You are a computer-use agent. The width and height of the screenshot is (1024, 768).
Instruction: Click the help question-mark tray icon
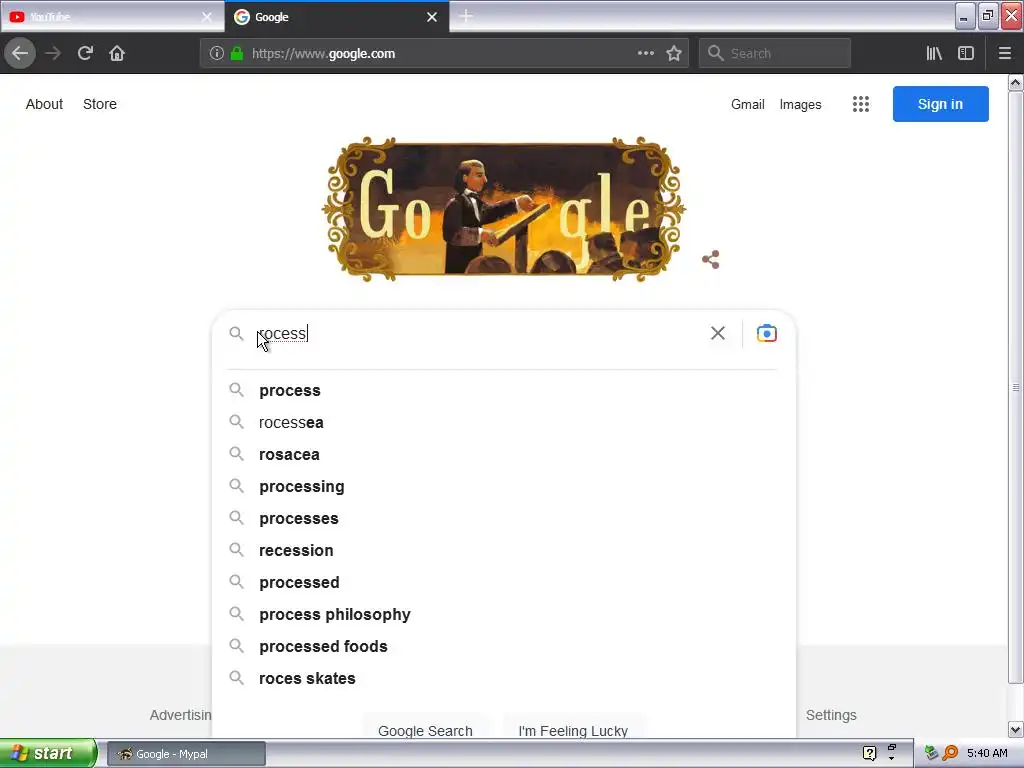(x=869, y=753)
